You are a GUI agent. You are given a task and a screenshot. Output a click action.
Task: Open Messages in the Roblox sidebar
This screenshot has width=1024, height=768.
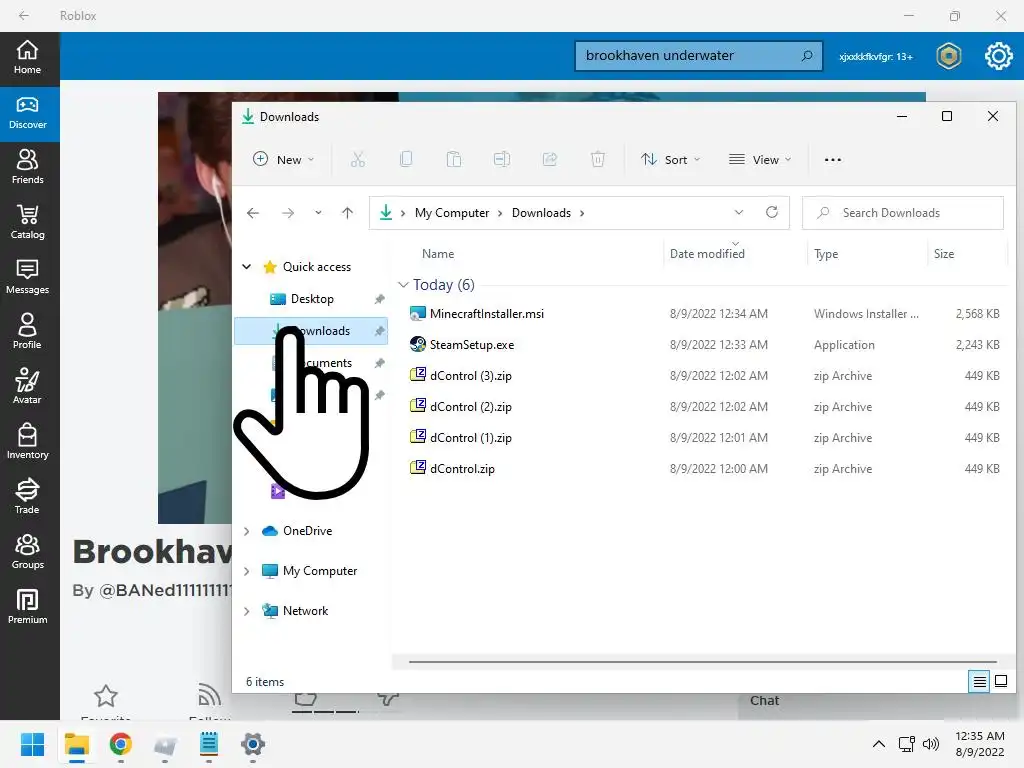tap(27, 277)
